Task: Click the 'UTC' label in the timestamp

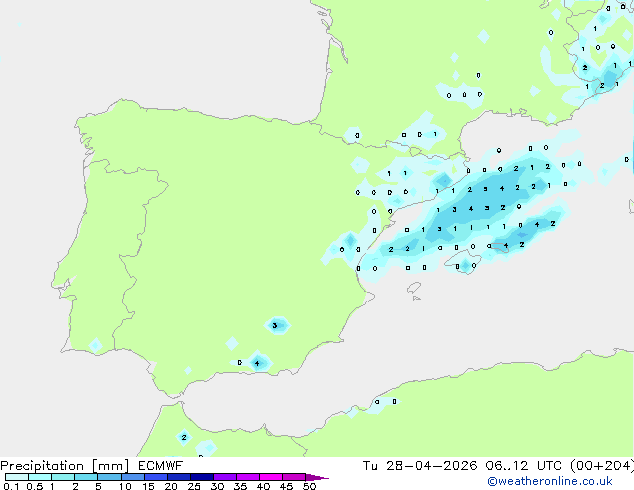Action: click(x=550, y=466)
